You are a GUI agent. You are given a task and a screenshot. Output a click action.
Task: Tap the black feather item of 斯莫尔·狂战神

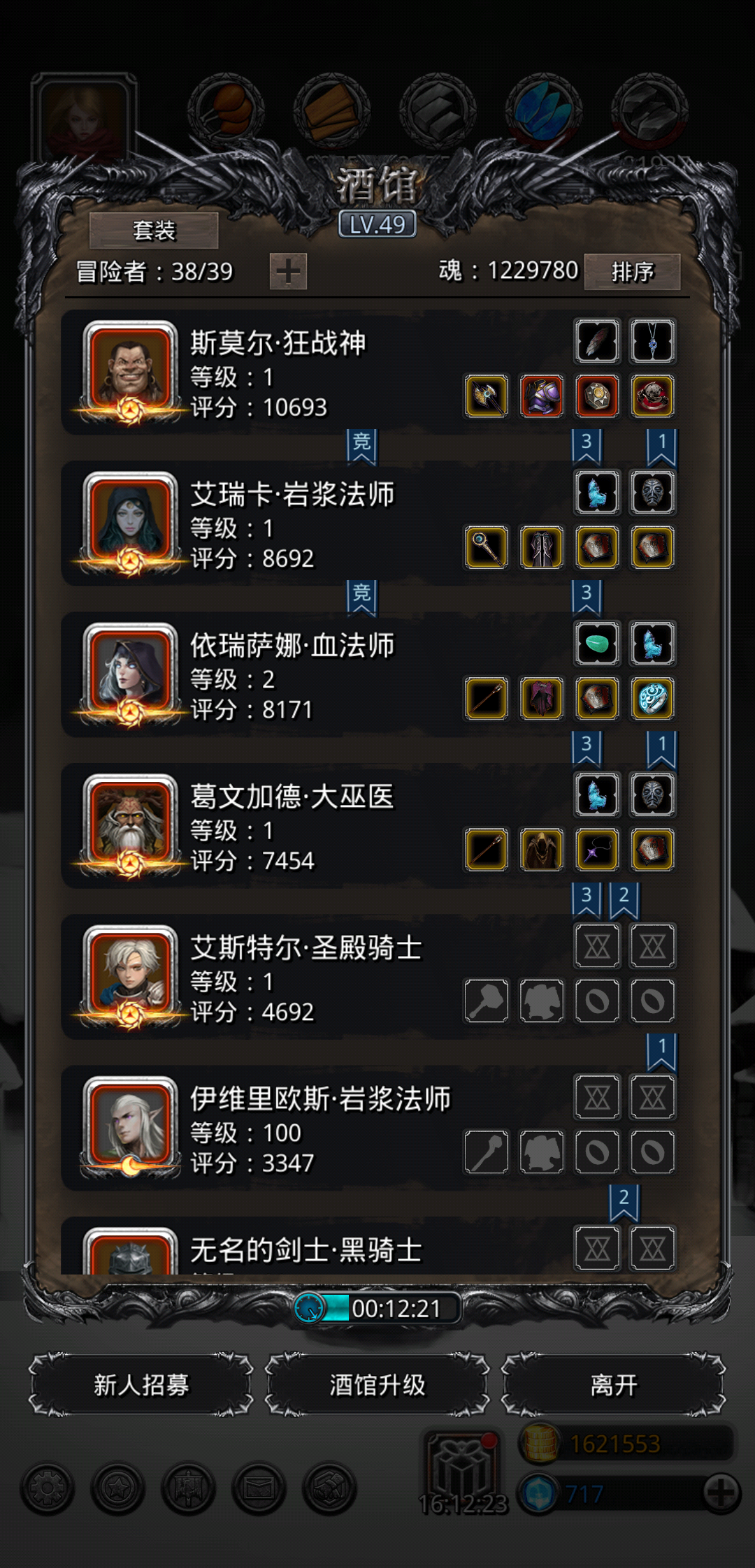(597, 341)
